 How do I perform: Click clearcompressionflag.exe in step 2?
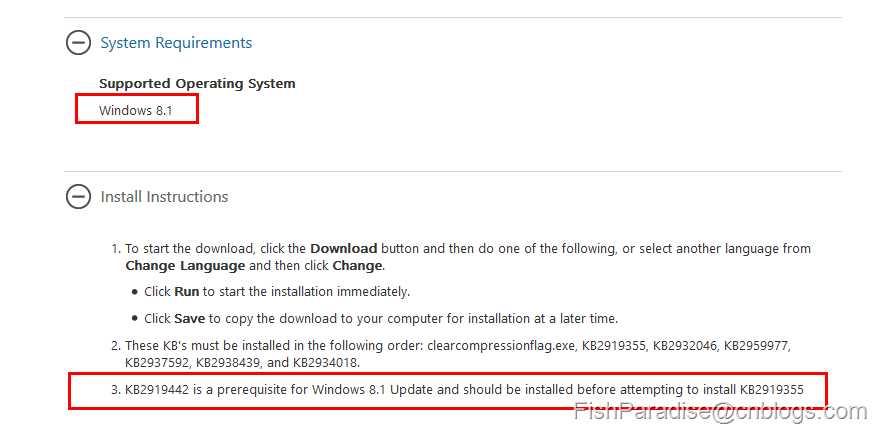(x=501, y=346)
